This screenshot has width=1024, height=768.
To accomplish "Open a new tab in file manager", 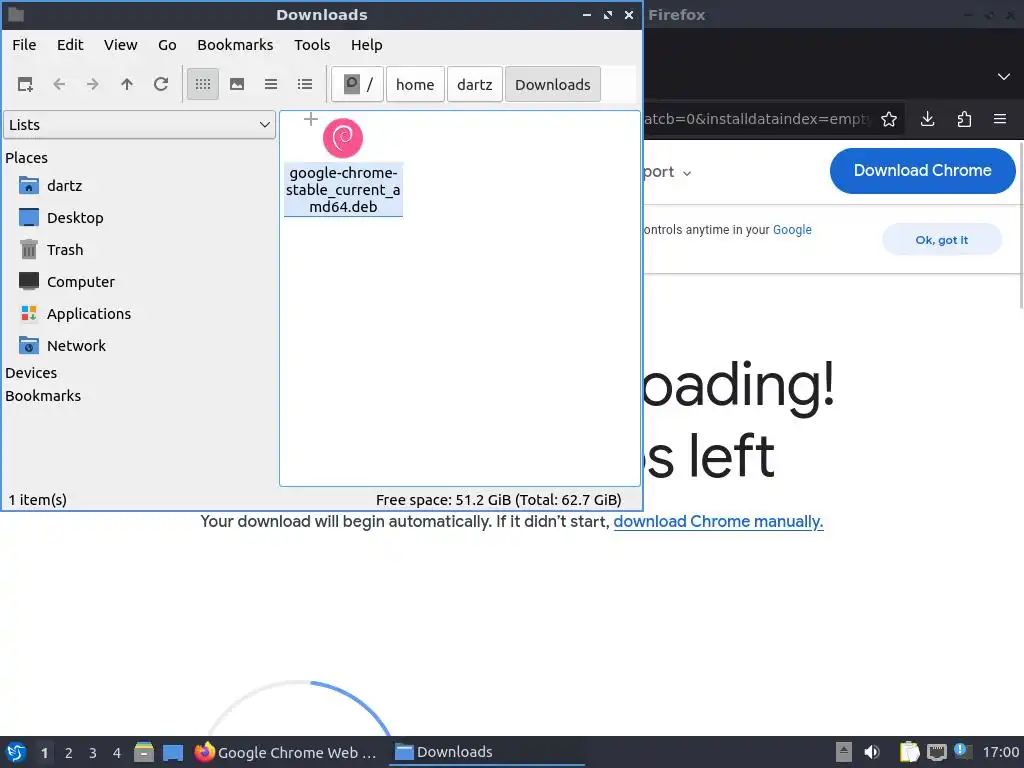I will point(25,84).
